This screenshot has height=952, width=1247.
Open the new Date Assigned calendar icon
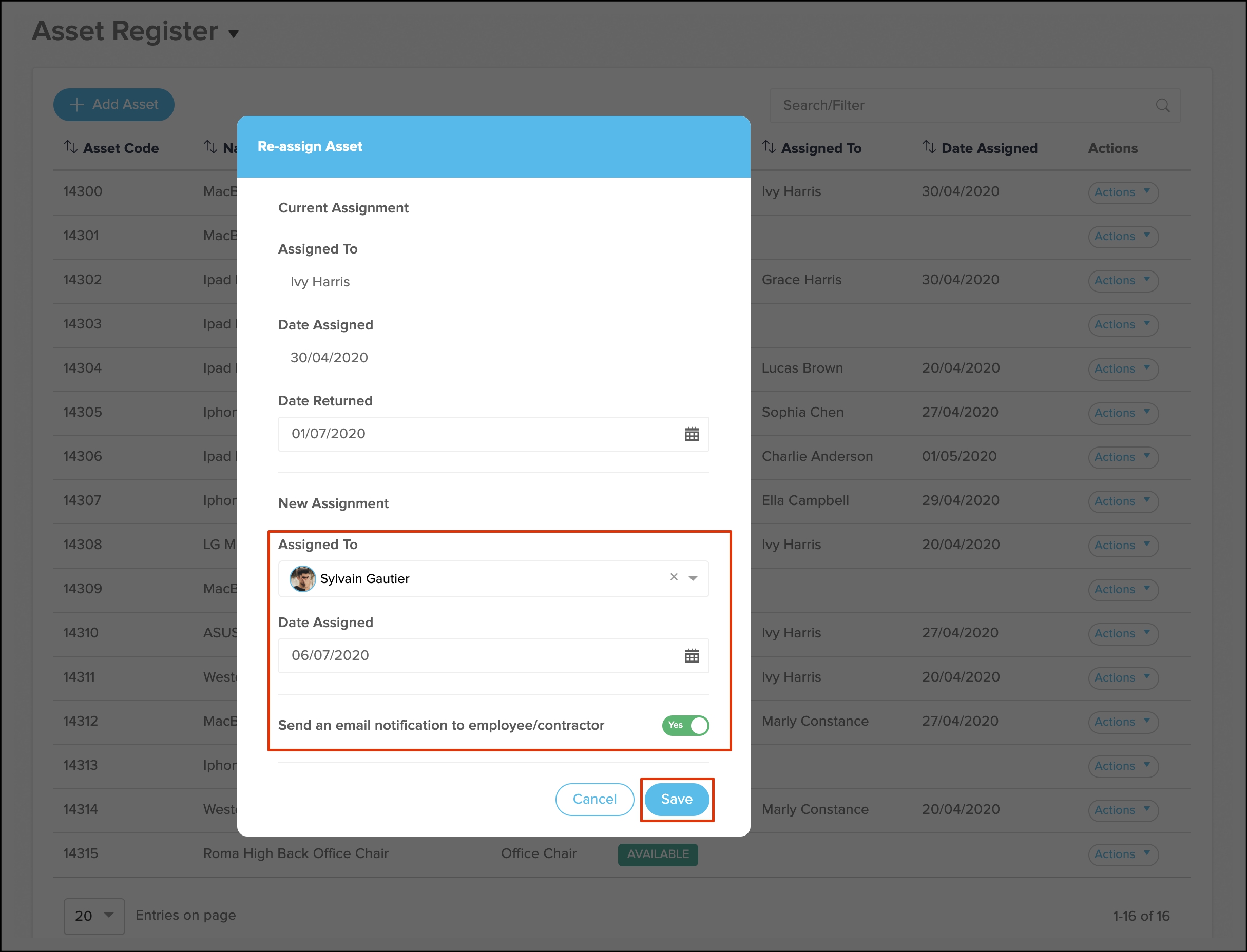coord(692,656)
